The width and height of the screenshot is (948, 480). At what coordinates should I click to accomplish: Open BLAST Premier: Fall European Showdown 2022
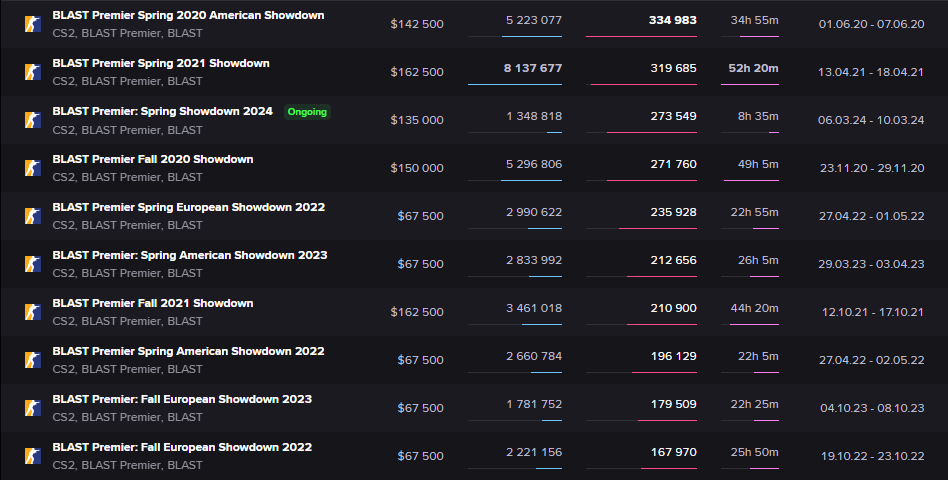pos(182,447)
